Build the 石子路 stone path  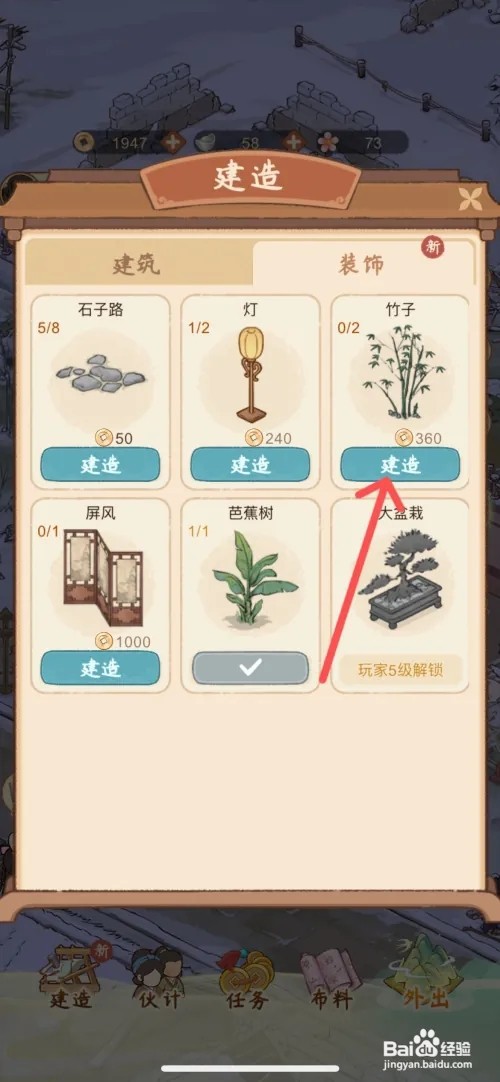pos(100,464)
